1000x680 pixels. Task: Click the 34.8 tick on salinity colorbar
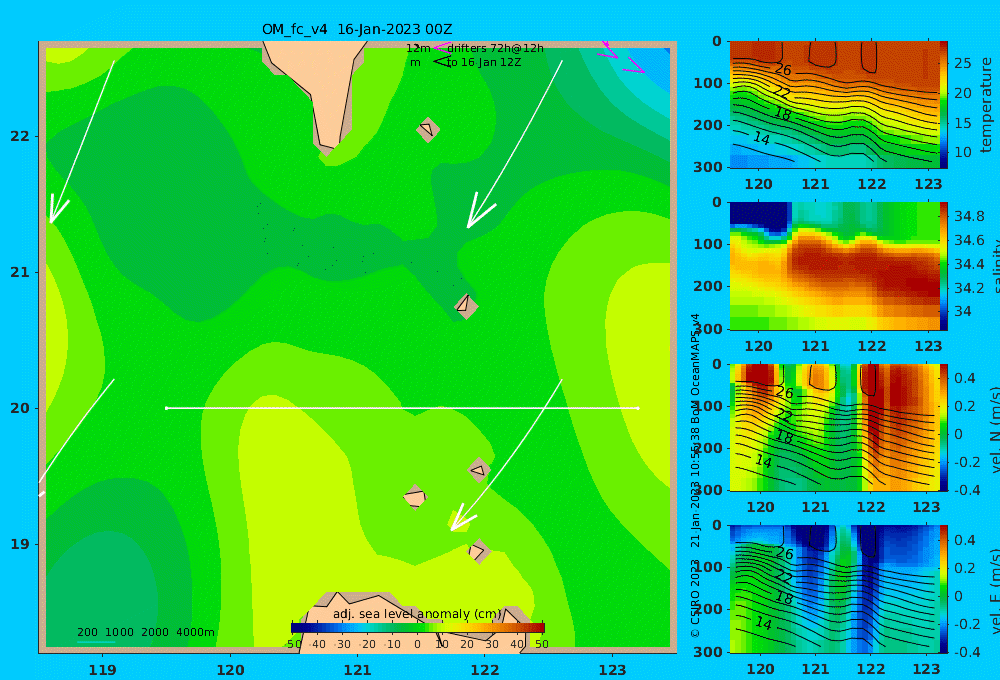(969, 216)
